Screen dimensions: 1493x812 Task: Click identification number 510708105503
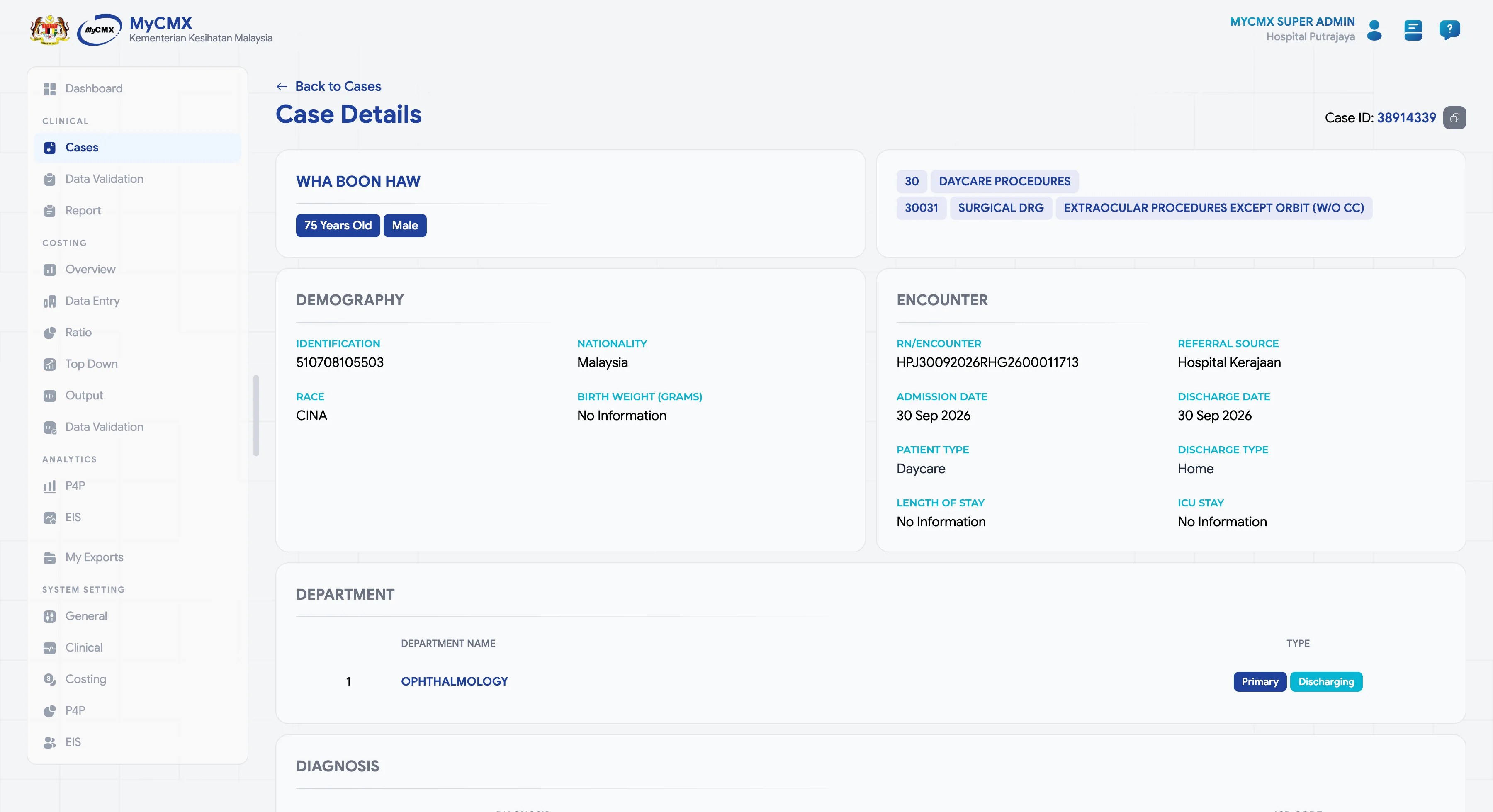click(340, 363)
